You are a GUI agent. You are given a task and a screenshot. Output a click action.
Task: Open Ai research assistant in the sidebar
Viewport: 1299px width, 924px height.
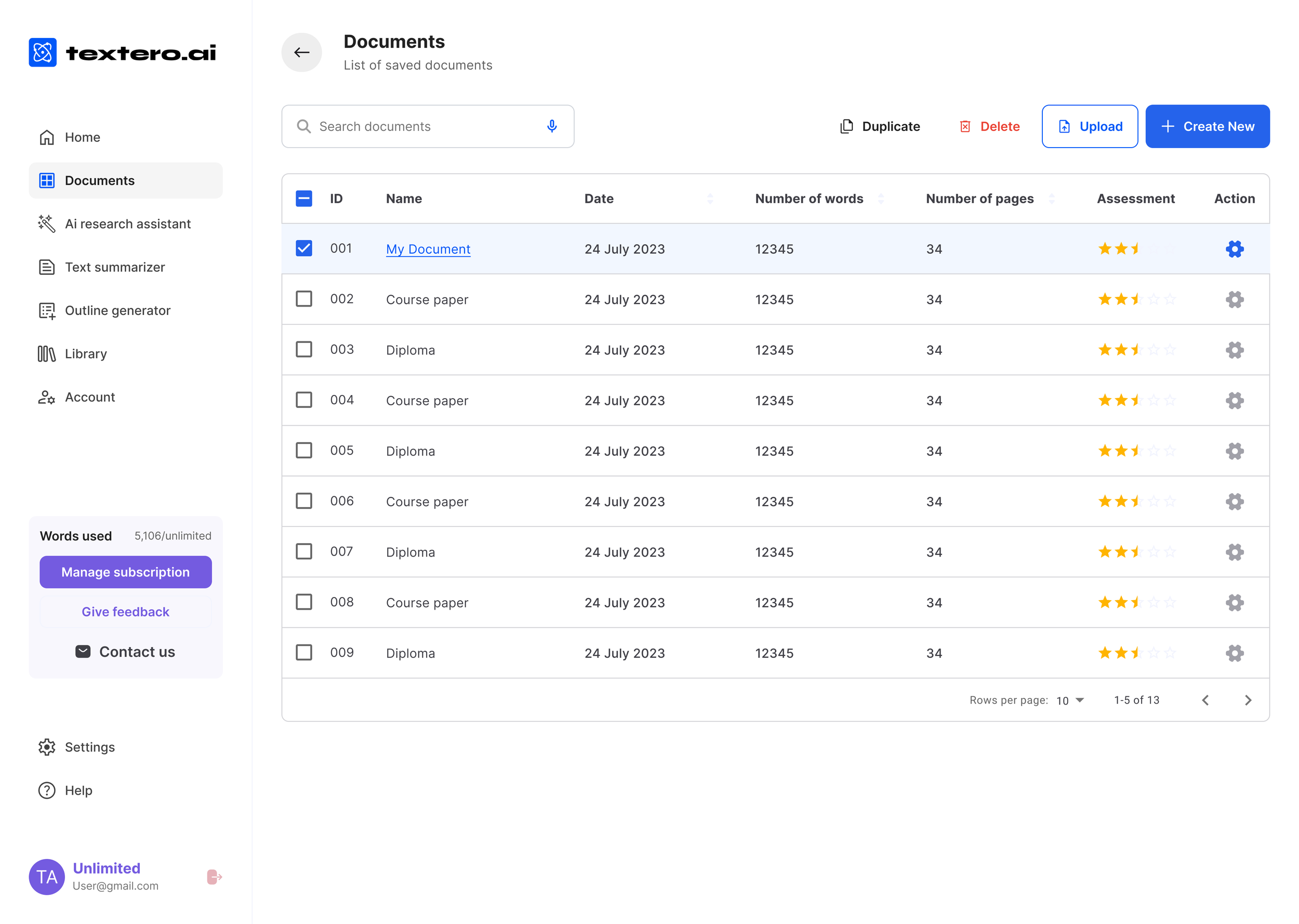click(x=127, y=223)
